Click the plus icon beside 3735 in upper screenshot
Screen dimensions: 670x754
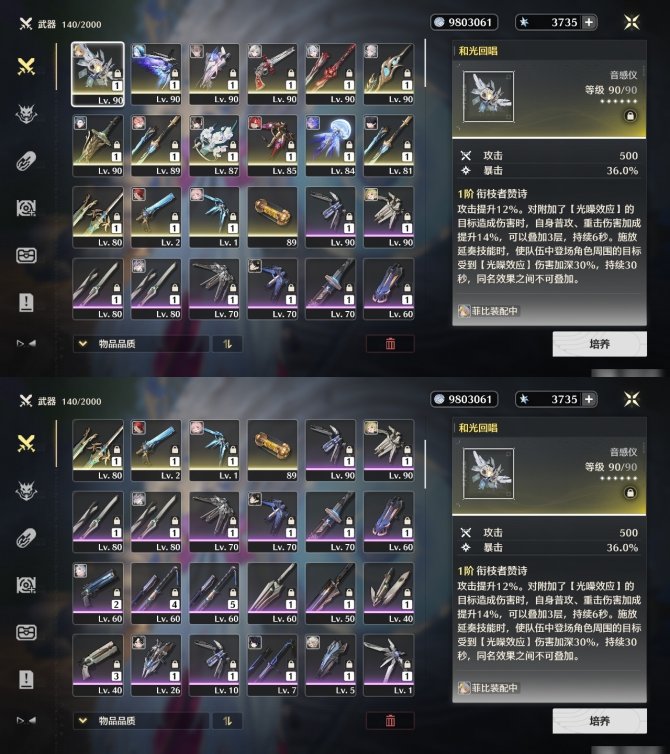coord(589,22)
